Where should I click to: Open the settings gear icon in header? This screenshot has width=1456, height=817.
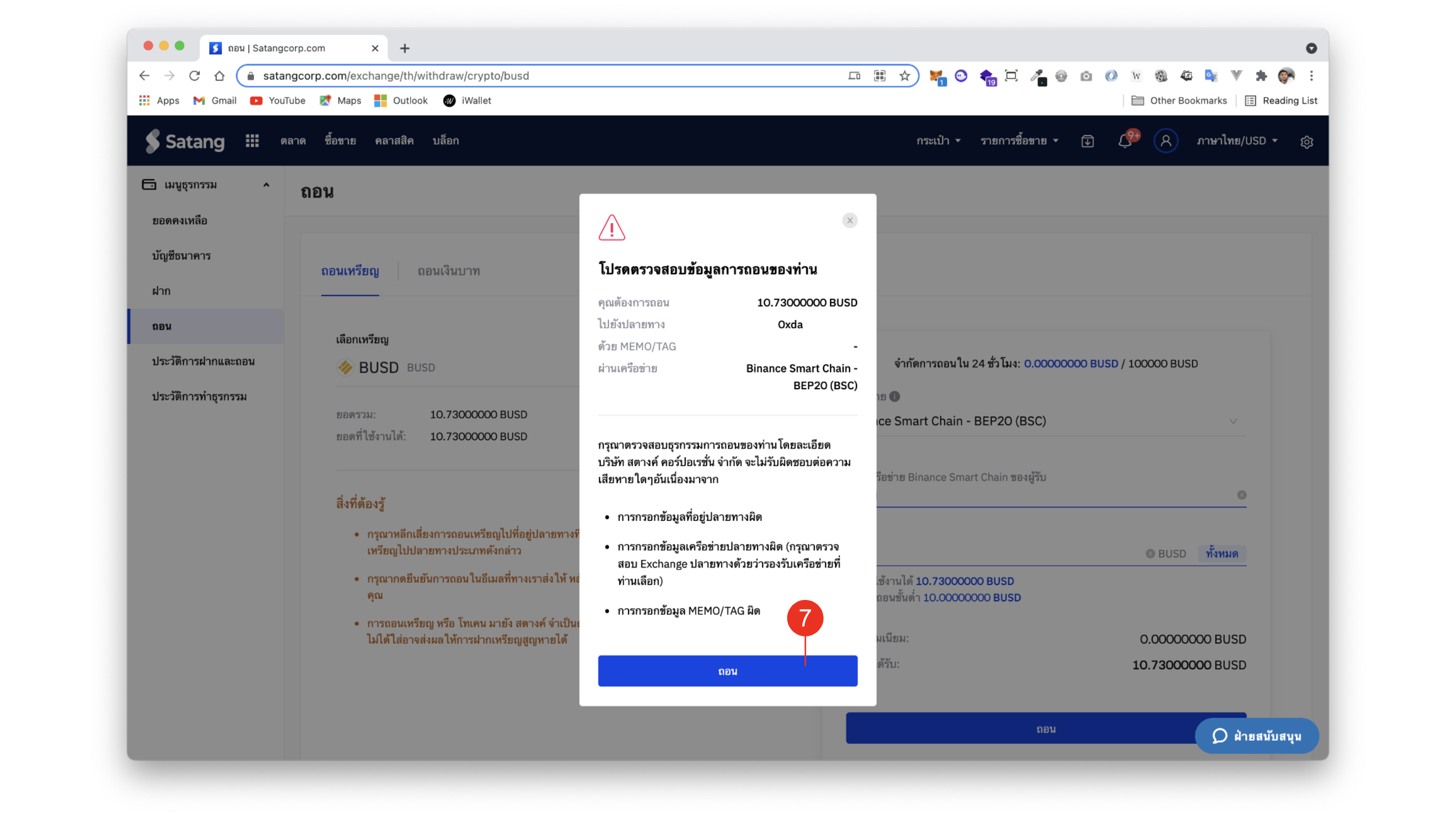coord(1306,142)
